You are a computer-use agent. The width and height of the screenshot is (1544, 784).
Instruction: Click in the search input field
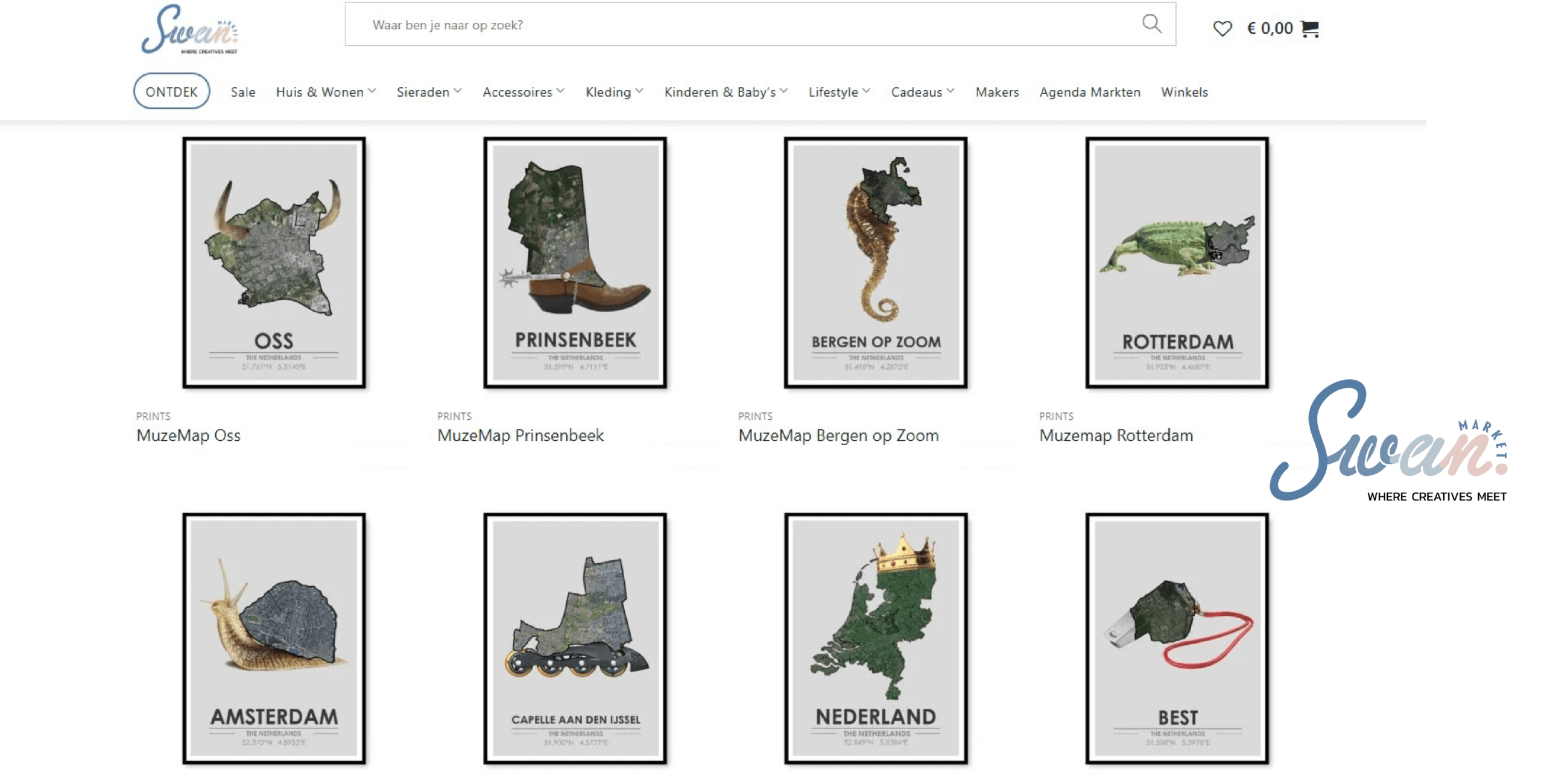pos(724,25)
